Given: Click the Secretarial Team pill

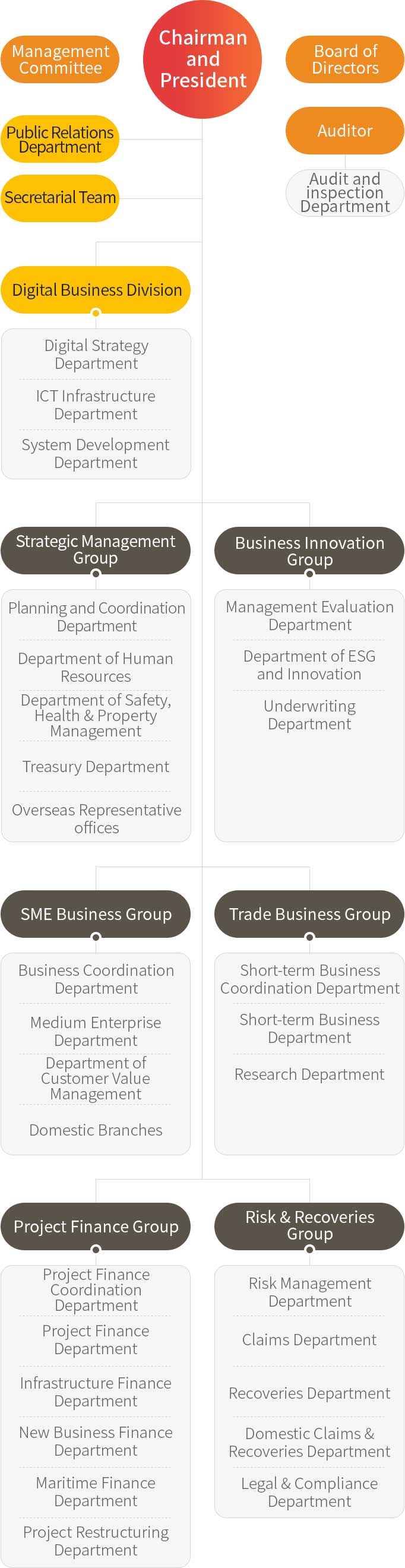Looking at the screenshot, I should (60, 198).
